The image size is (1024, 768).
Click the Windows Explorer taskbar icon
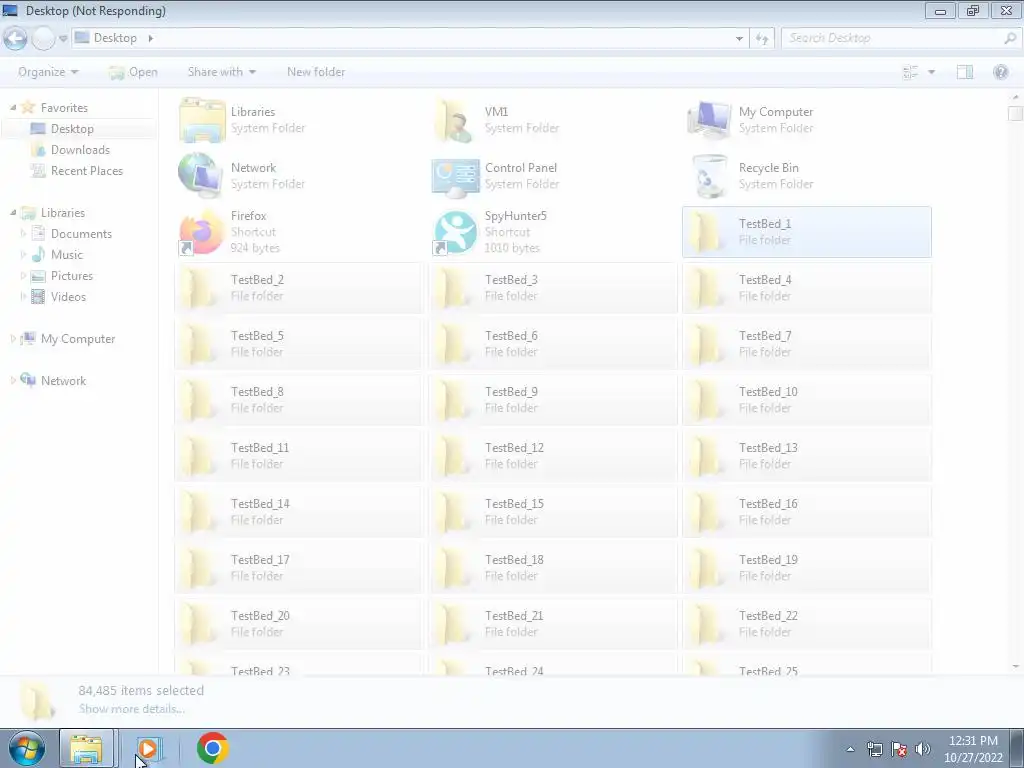[x=87, y=748]
